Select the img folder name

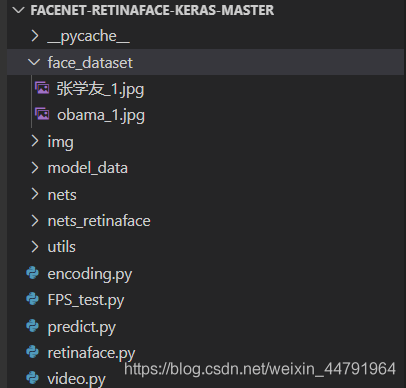[60, 143]
